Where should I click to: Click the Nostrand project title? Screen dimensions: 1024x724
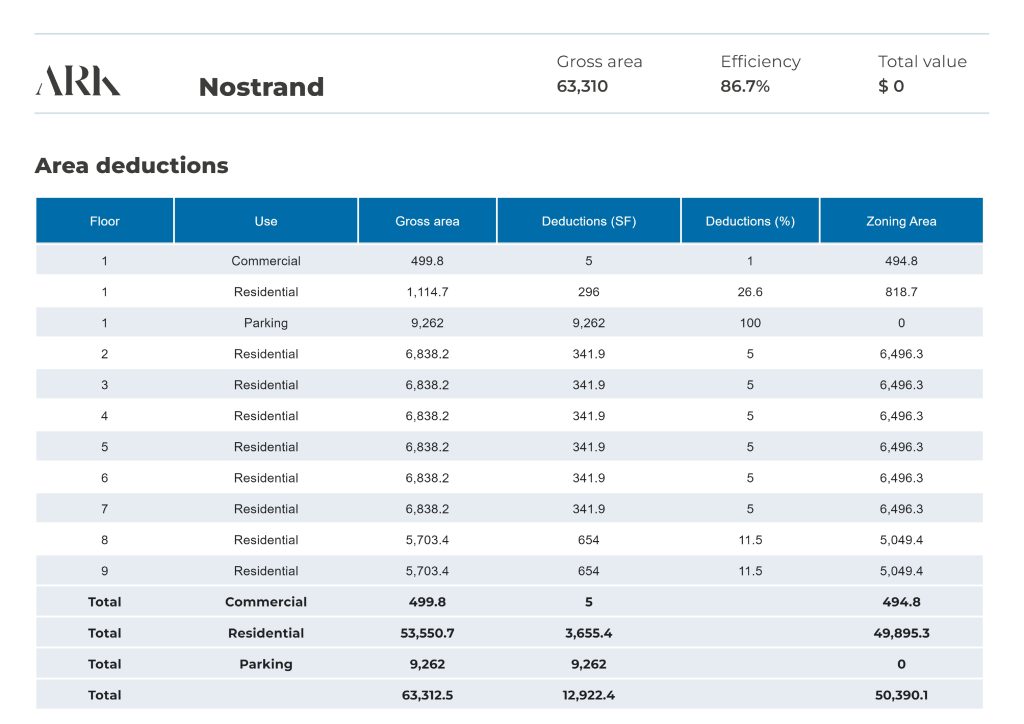point(261,87)
